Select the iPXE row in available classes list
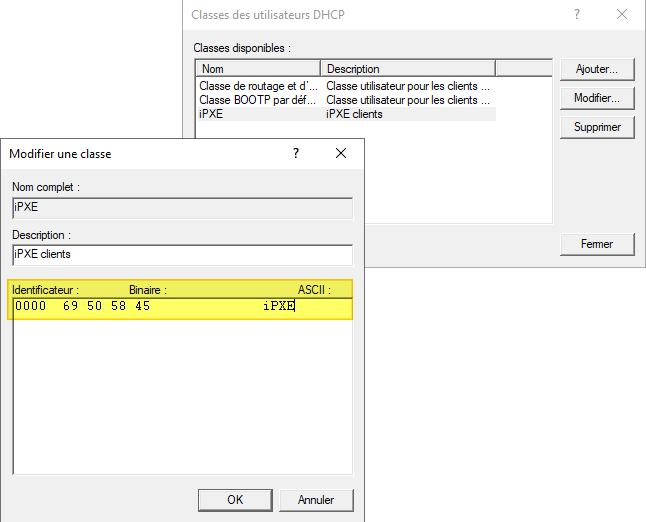This screenshot has width=646, height=522. tap(346, 114)
